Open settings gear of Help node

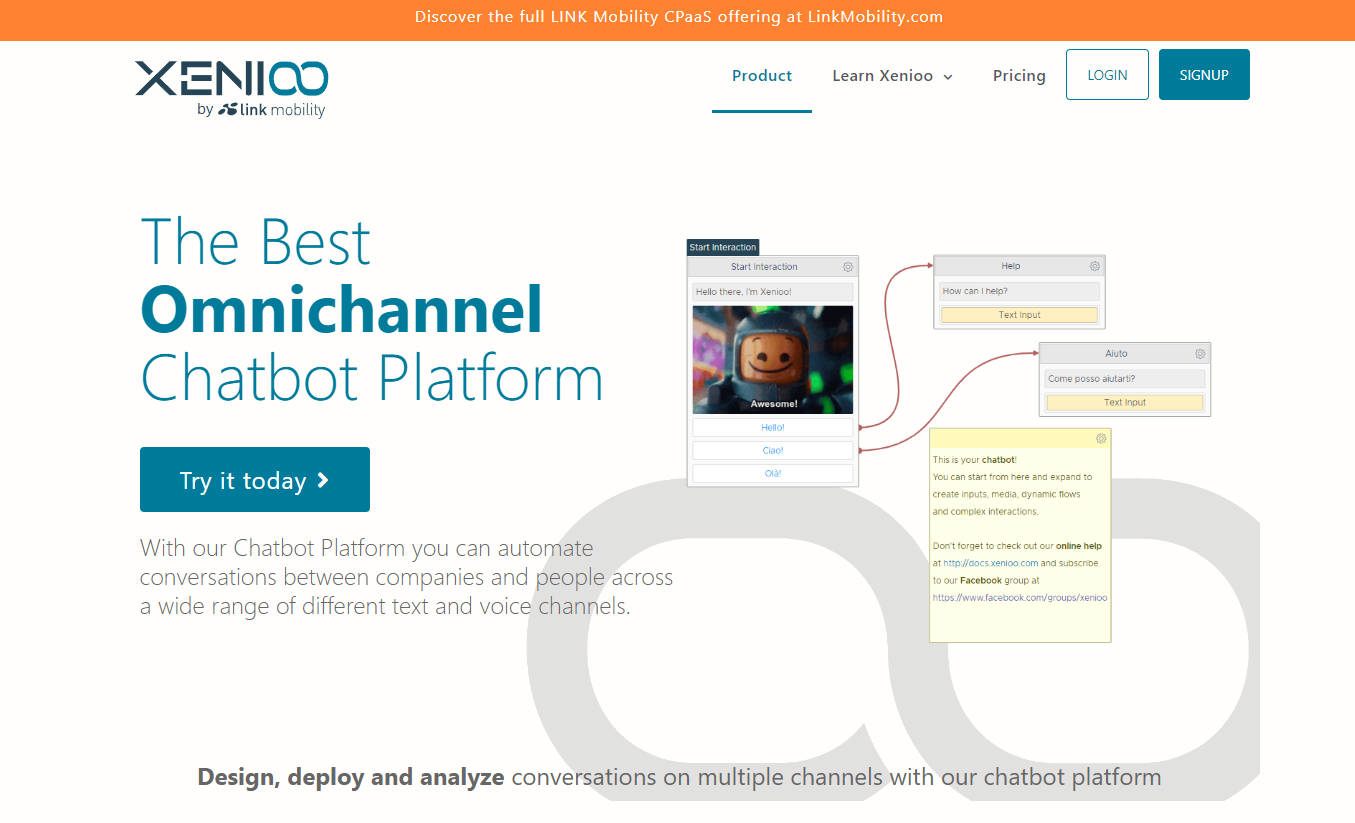click(1095, 266)
